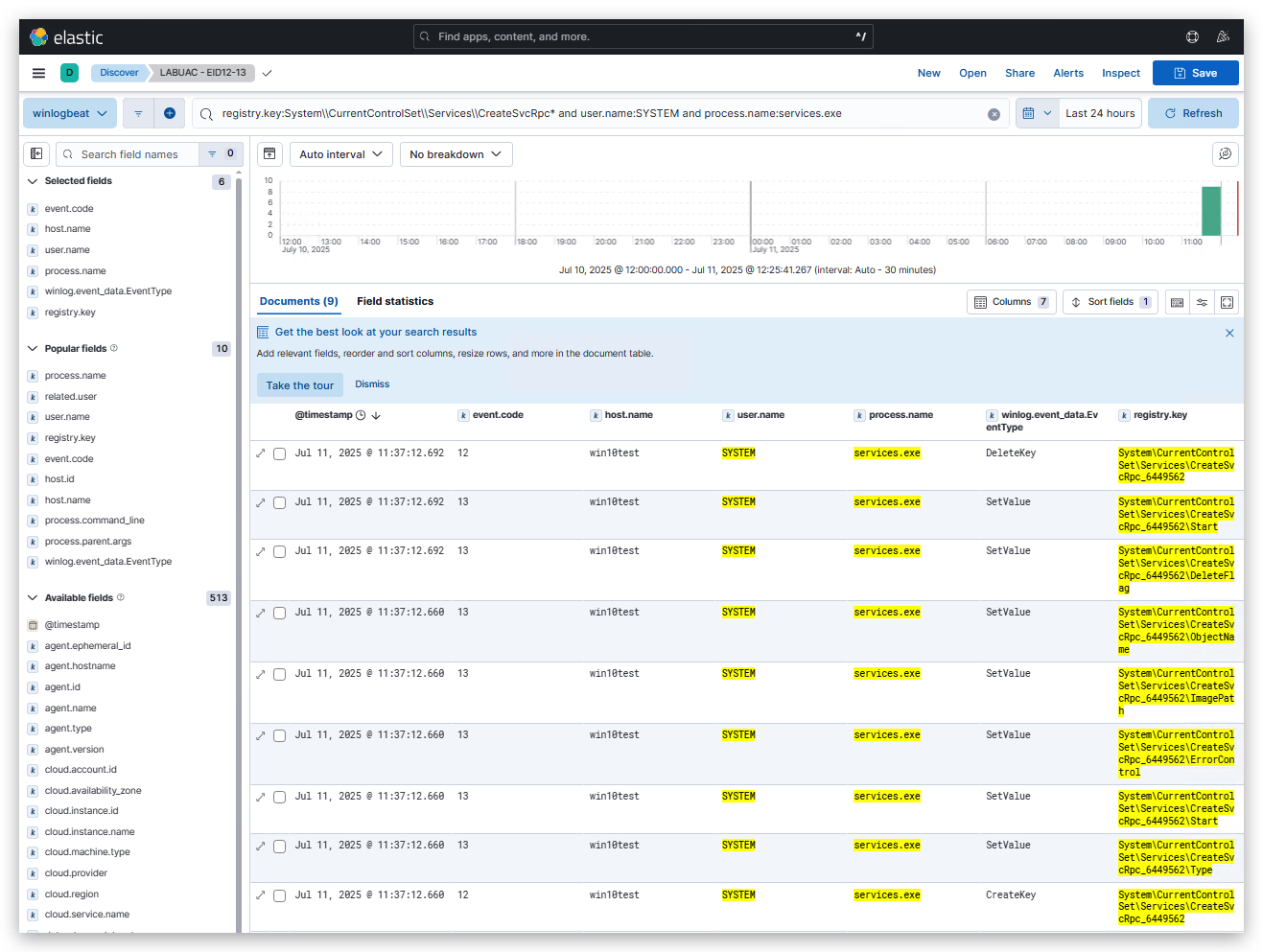Viewport: 1263px width, 952px height.
Task: Click the green histogram bar in the chart
Action: click(x=1211, y=210)
